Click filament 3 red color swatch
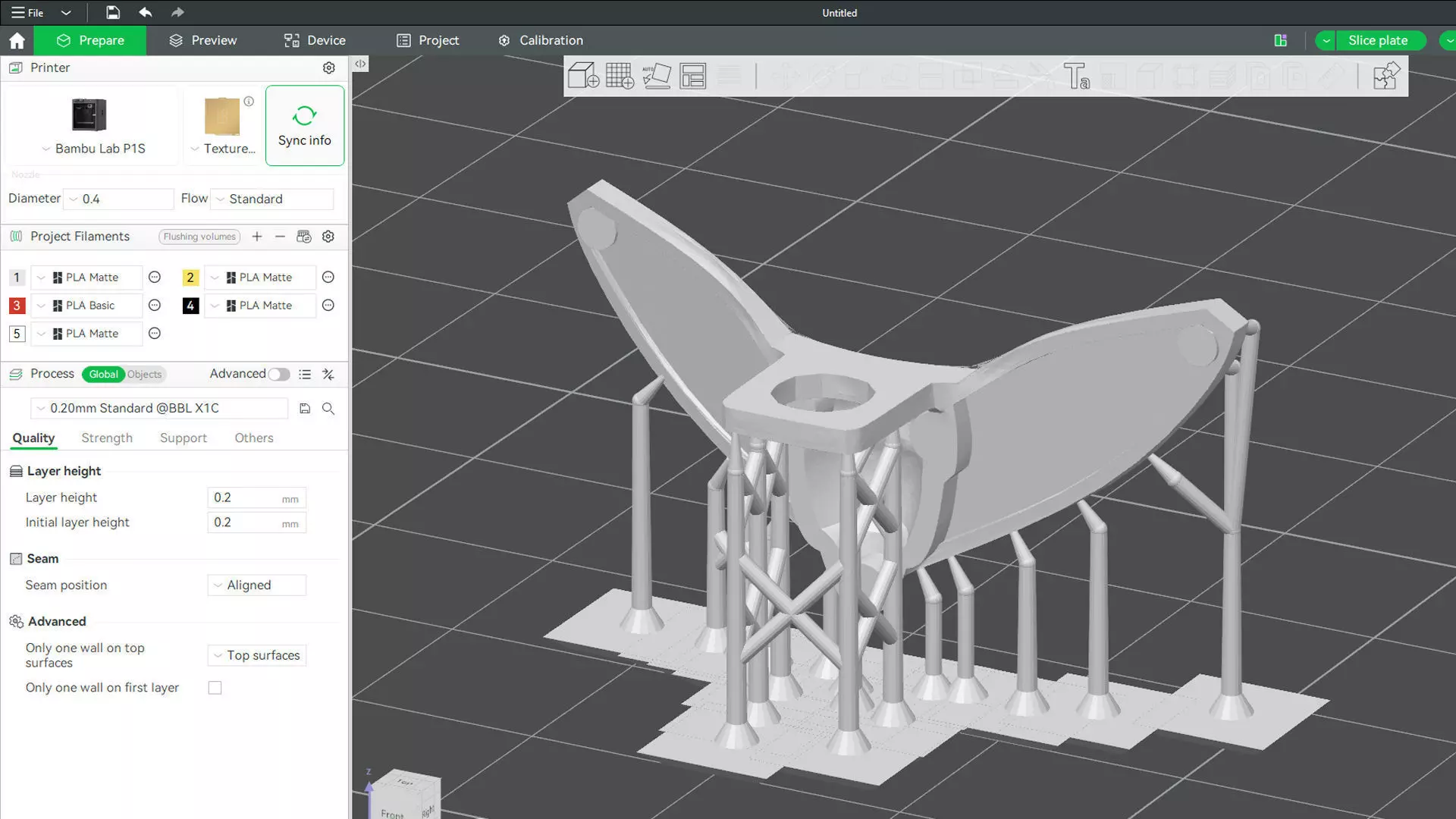Screen dimensions: 1456x819 tap(17, 306)
